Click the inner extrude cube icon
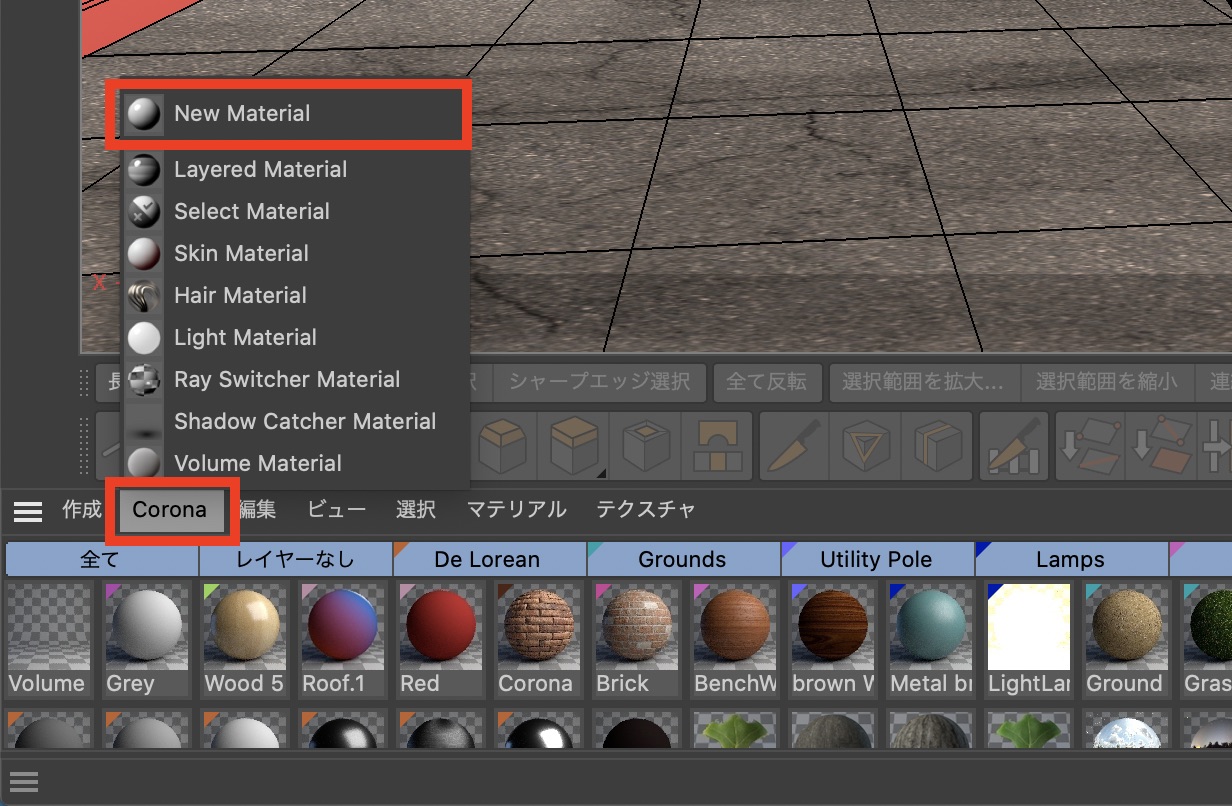 point(646,446)
